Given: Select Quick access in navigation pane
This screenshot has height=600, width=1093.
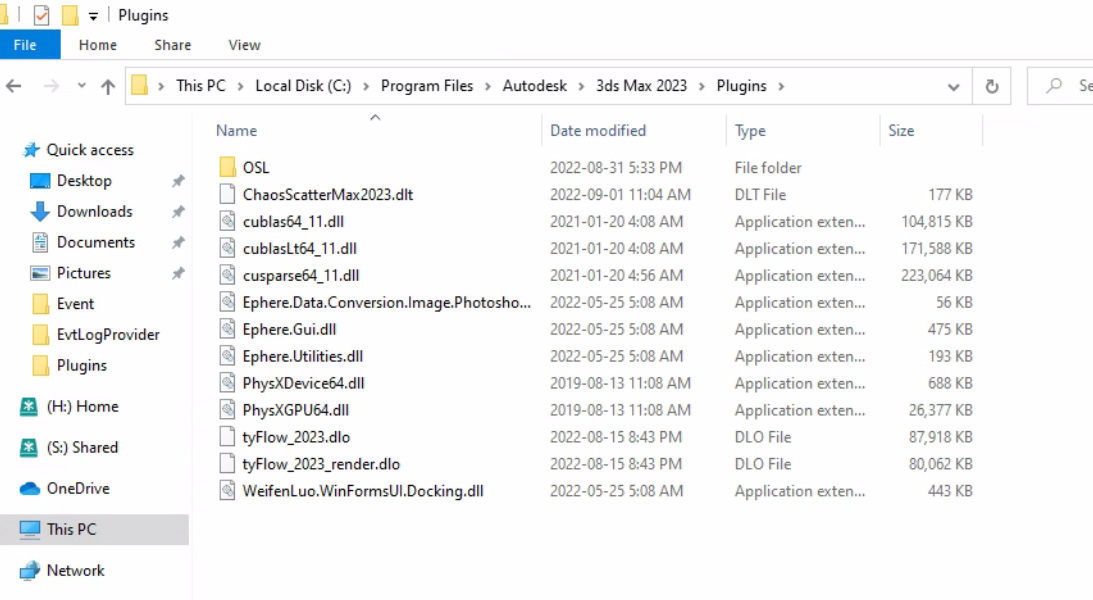Looking at the screenshot, I should (x=90, y=150).
